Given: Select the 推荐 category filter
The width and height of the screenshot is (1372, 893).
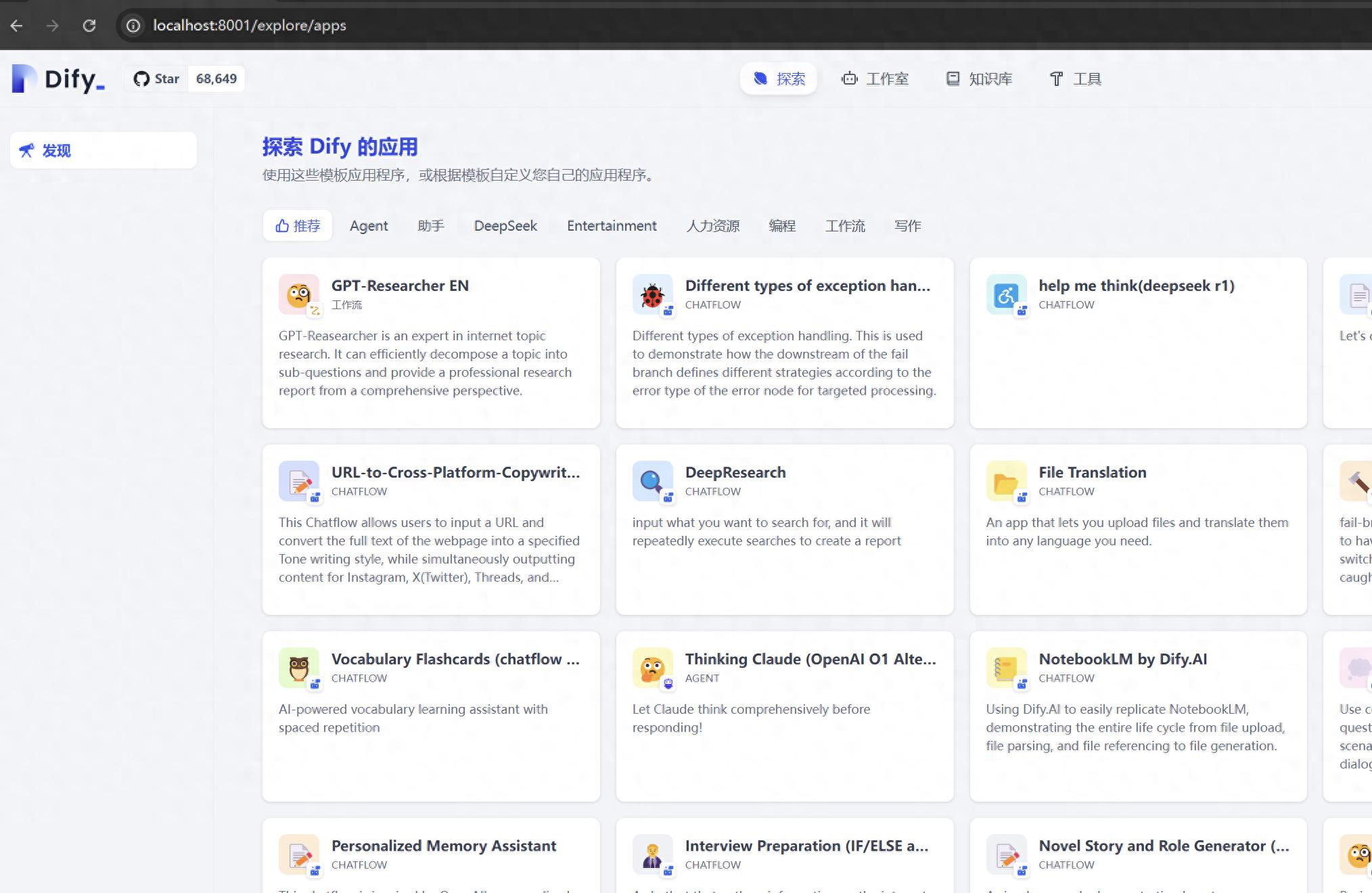Looking at the screenshot, I should [298, 226].
